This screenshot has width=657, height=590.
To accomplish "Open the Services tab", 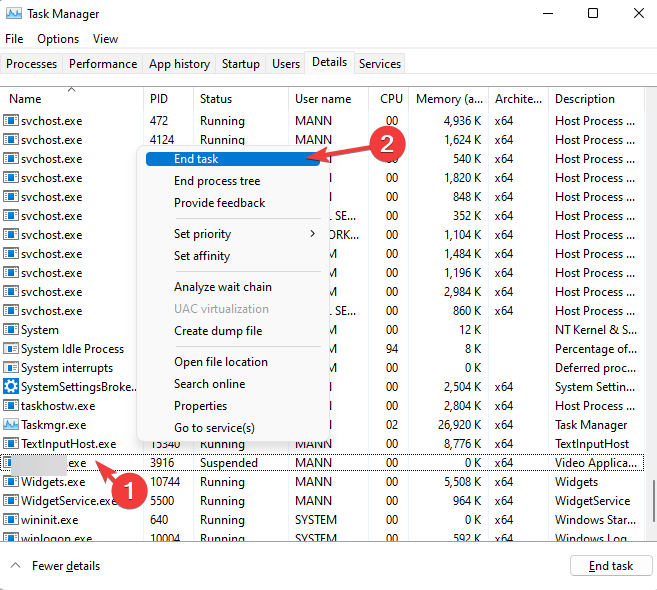I will point(380,64).
